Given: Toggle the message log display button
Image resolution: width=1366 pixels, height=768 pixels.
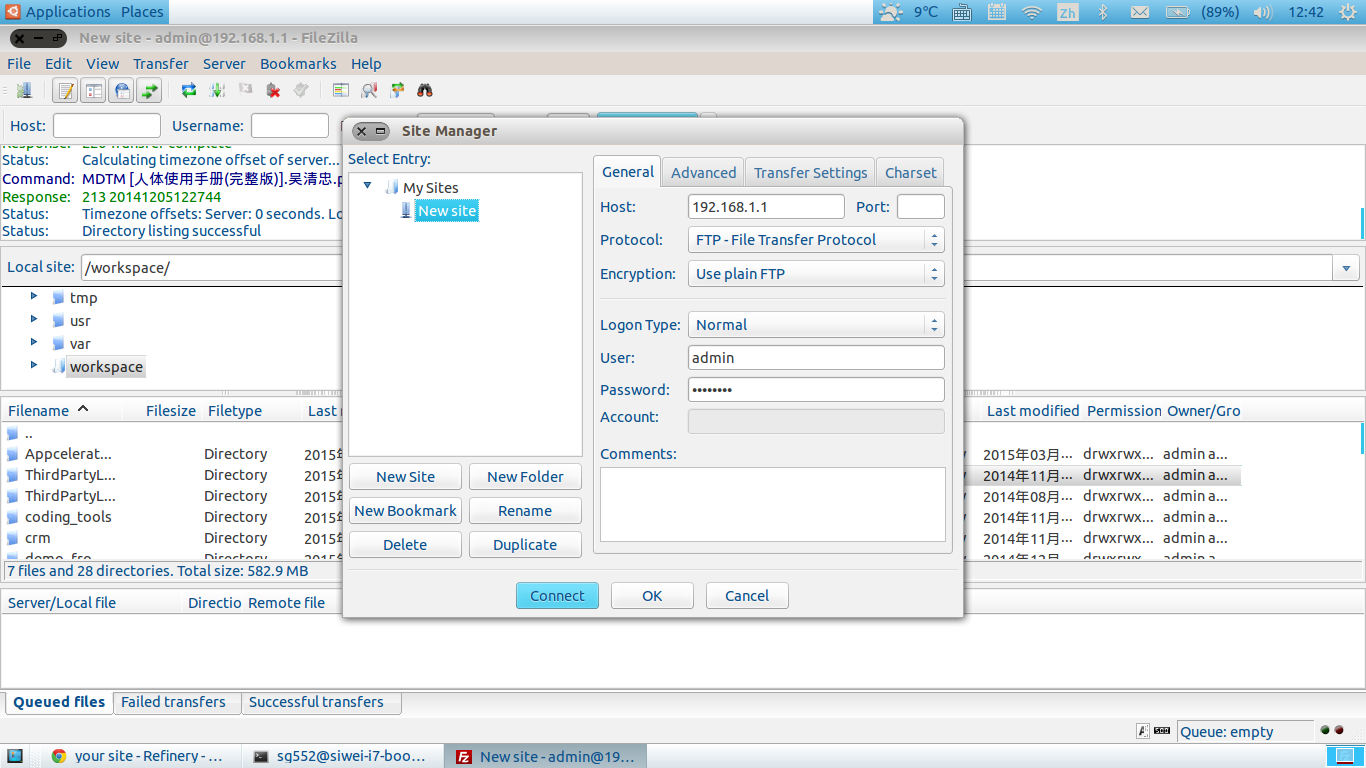Looking at the screenshot, I should click(x=66, y=91).
